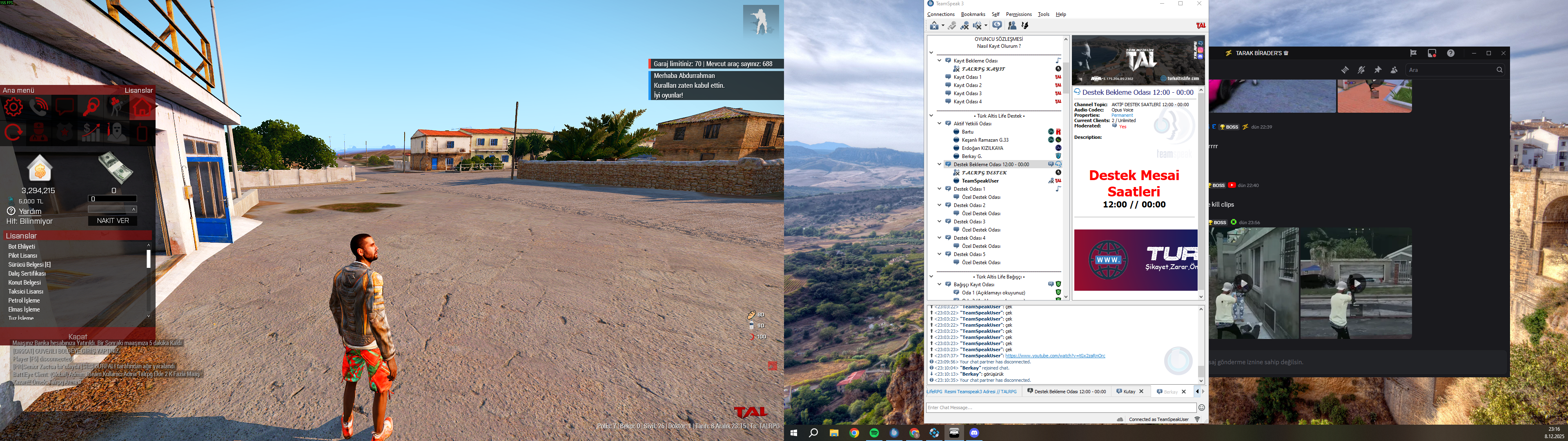Select the house icon in game menu

(143, 108)
